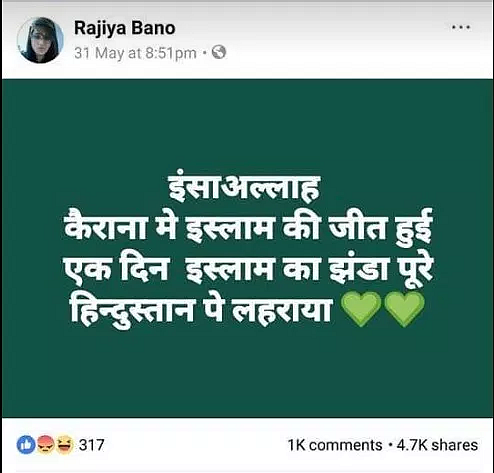
Task: Select the word हिन्दुस्तान in the post
Action: click(132, 311)
